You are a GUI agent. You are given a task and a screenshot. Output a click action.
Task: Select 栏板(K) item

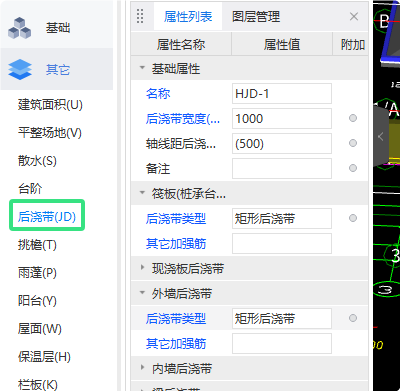coord(37,384)
